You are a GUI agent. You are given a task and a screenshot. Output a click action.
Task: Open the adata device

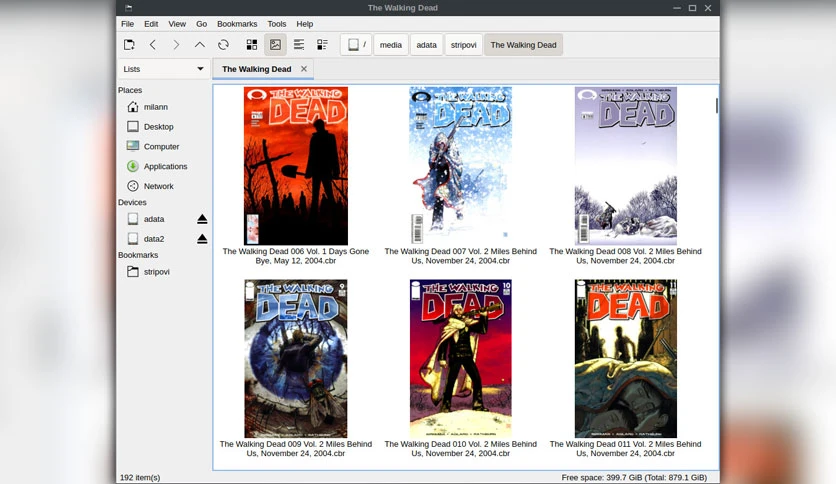pos(154,219)
